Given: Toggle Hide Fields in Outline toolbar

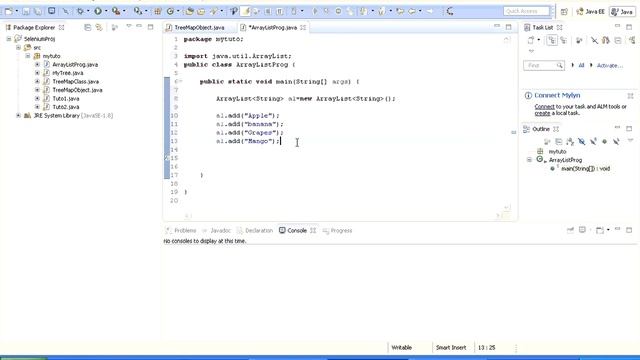Looking at the screenshot, I should click(x=582, y=141).
